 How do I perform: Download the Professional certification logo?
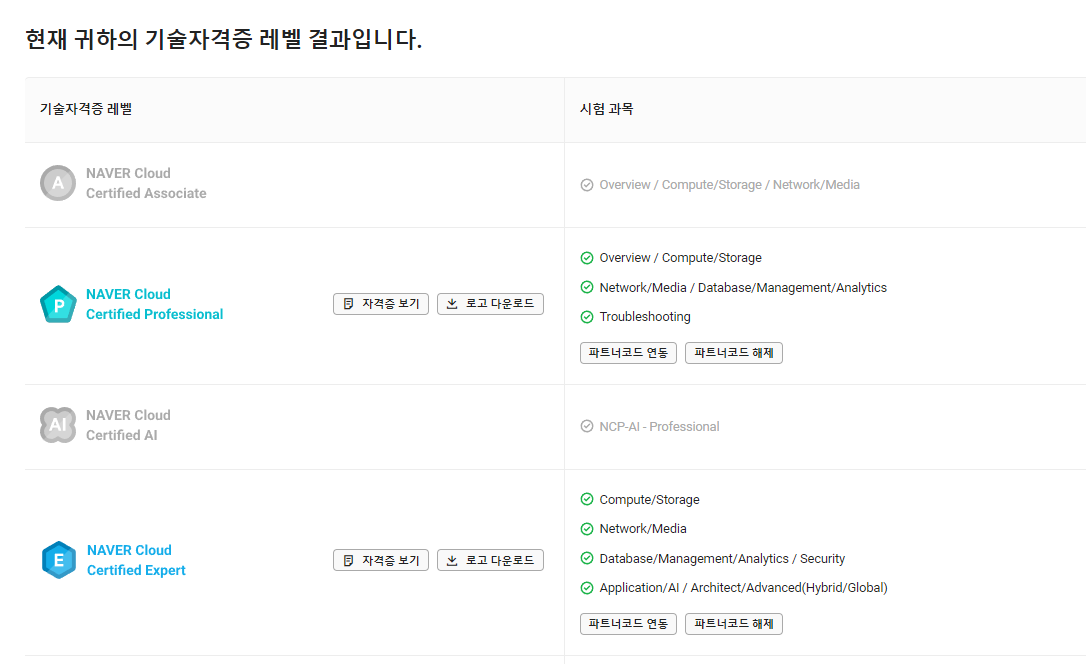[x=490, y=304]
